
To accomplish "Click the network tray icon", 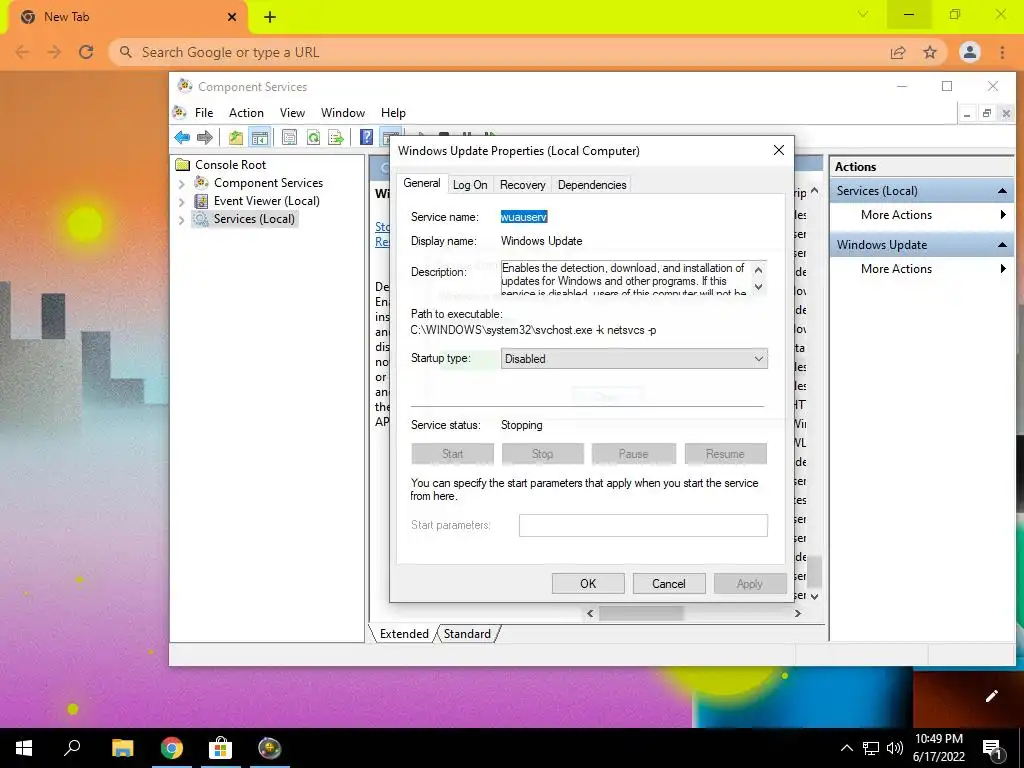I will click(871, 748).
